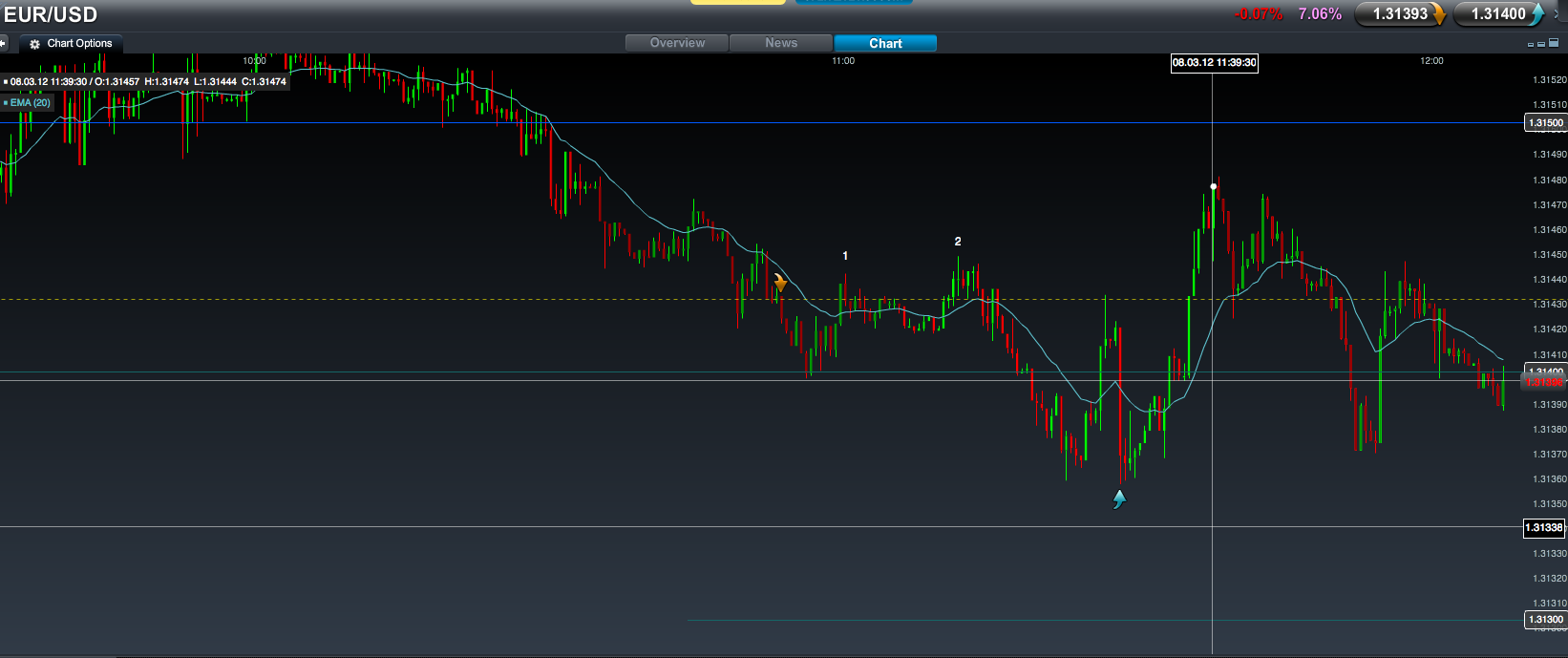This screenshot has width=1568, height=658.
Task: Click the OHLC data legend box
Action: point(145,82)
